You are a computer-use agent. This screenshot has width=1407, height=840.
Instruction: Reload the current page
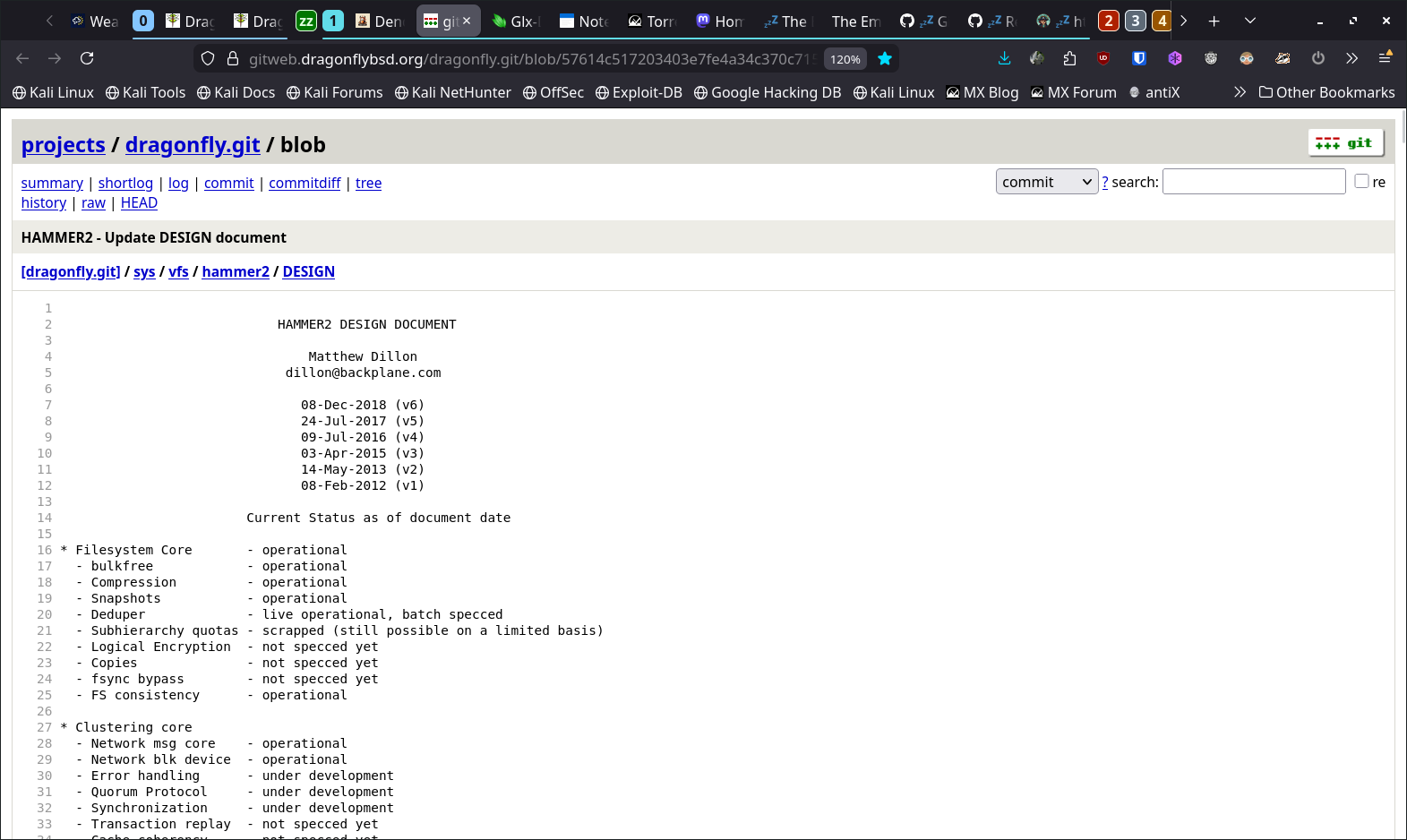(87, 58)
